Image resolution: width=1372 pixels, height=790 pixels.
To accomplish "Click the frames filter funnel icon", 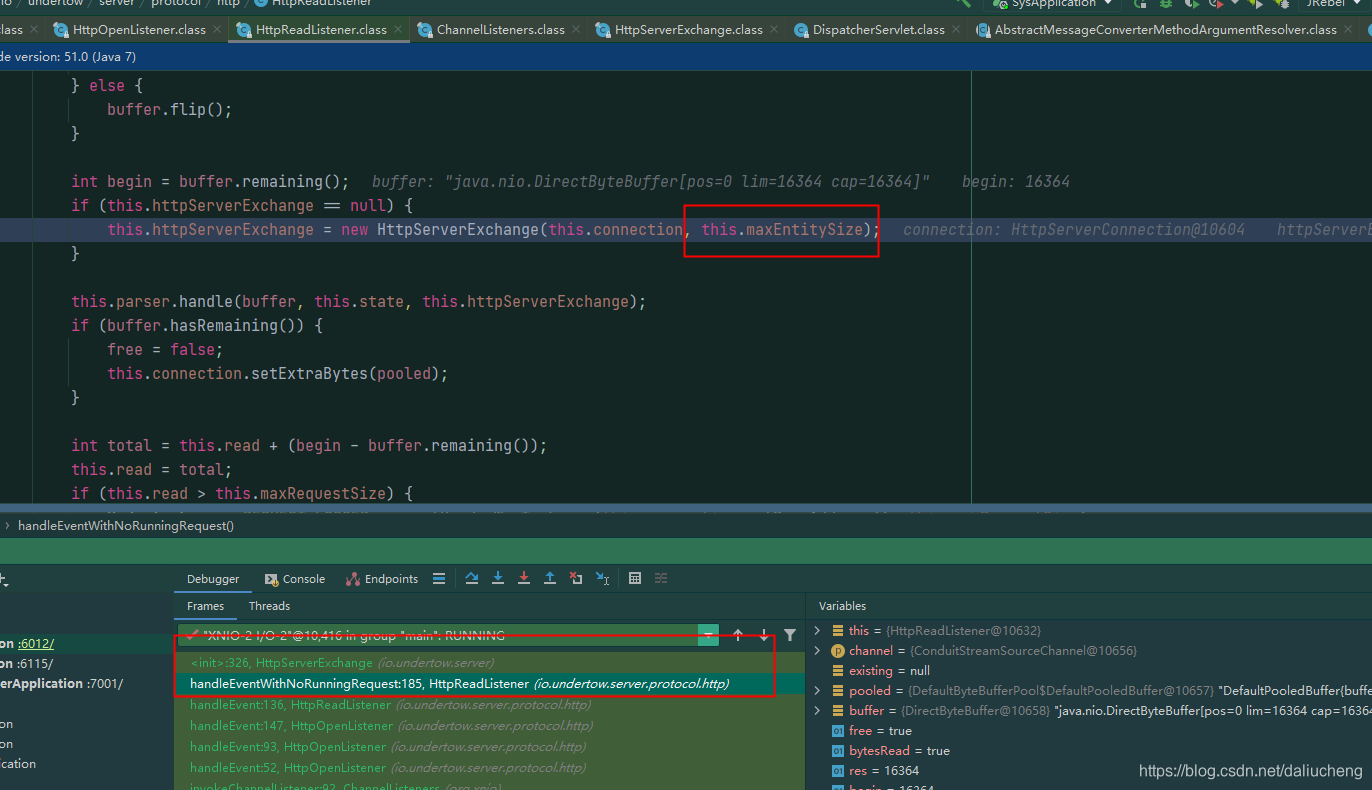I will [790, 635].
